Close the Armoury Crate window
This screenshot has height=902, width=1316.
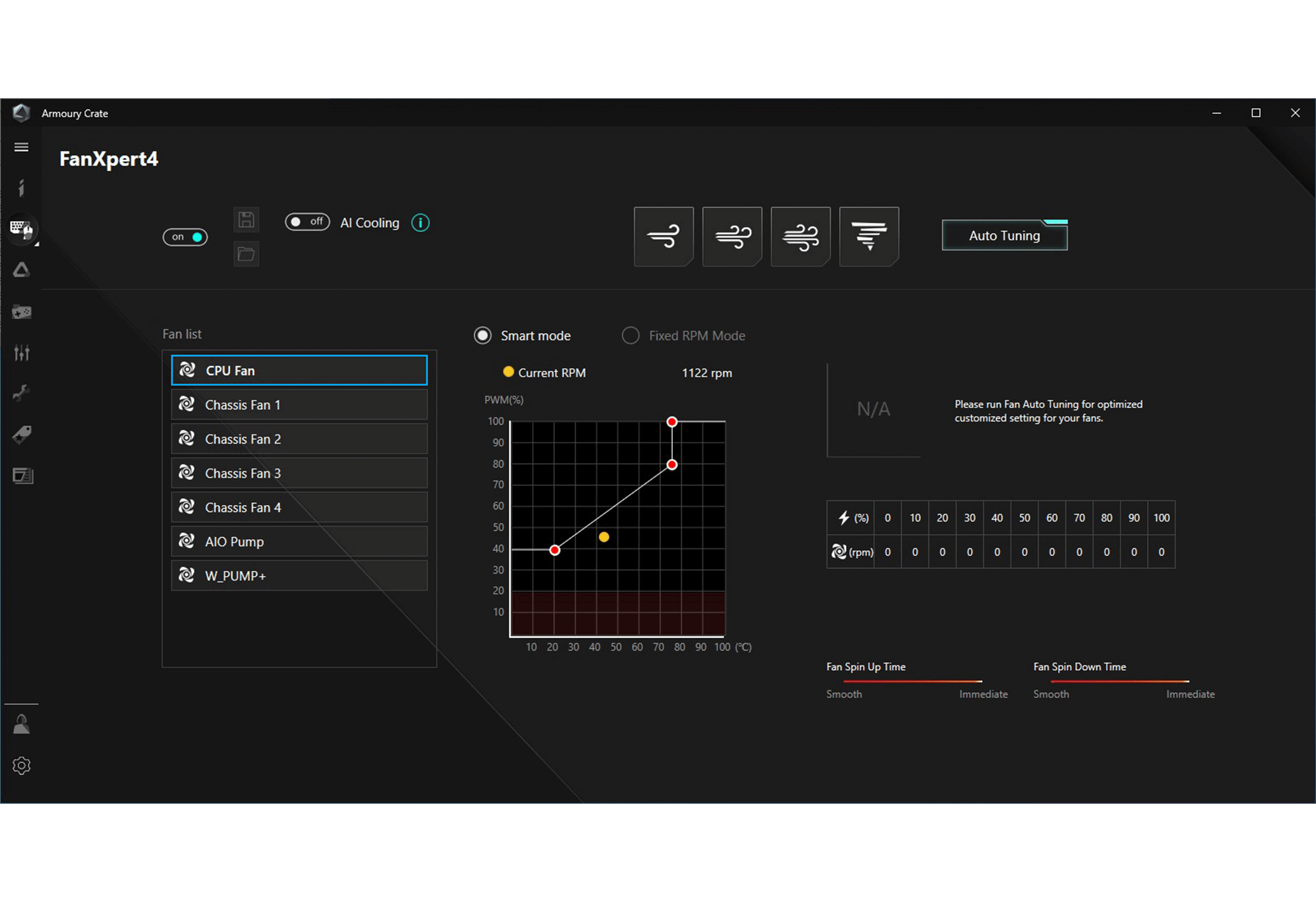pyautogui.click(x=1295, y=113)
